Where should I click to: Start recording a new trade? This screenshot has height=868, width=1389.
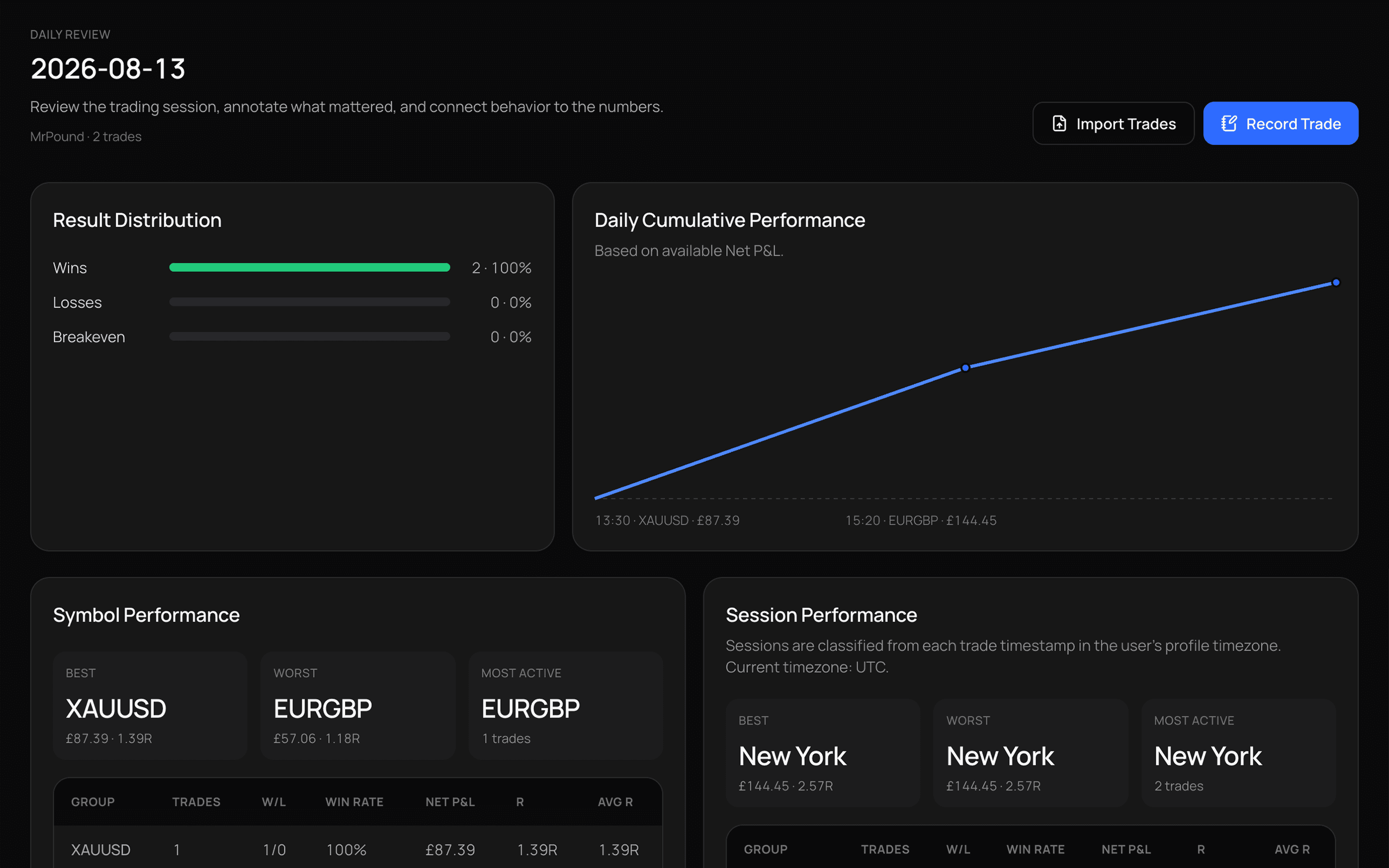(1280, 124)
